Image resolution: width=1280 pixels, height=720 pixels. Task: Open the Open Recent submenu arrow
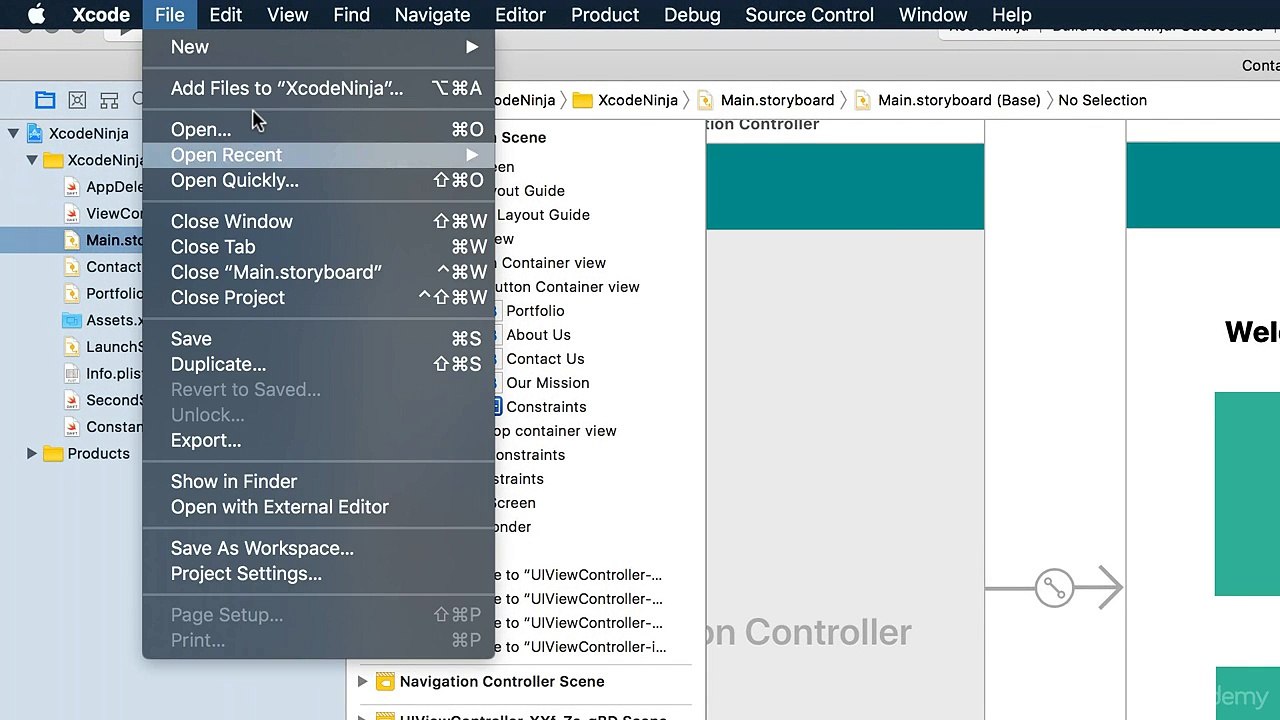click(x=472, y=155)
